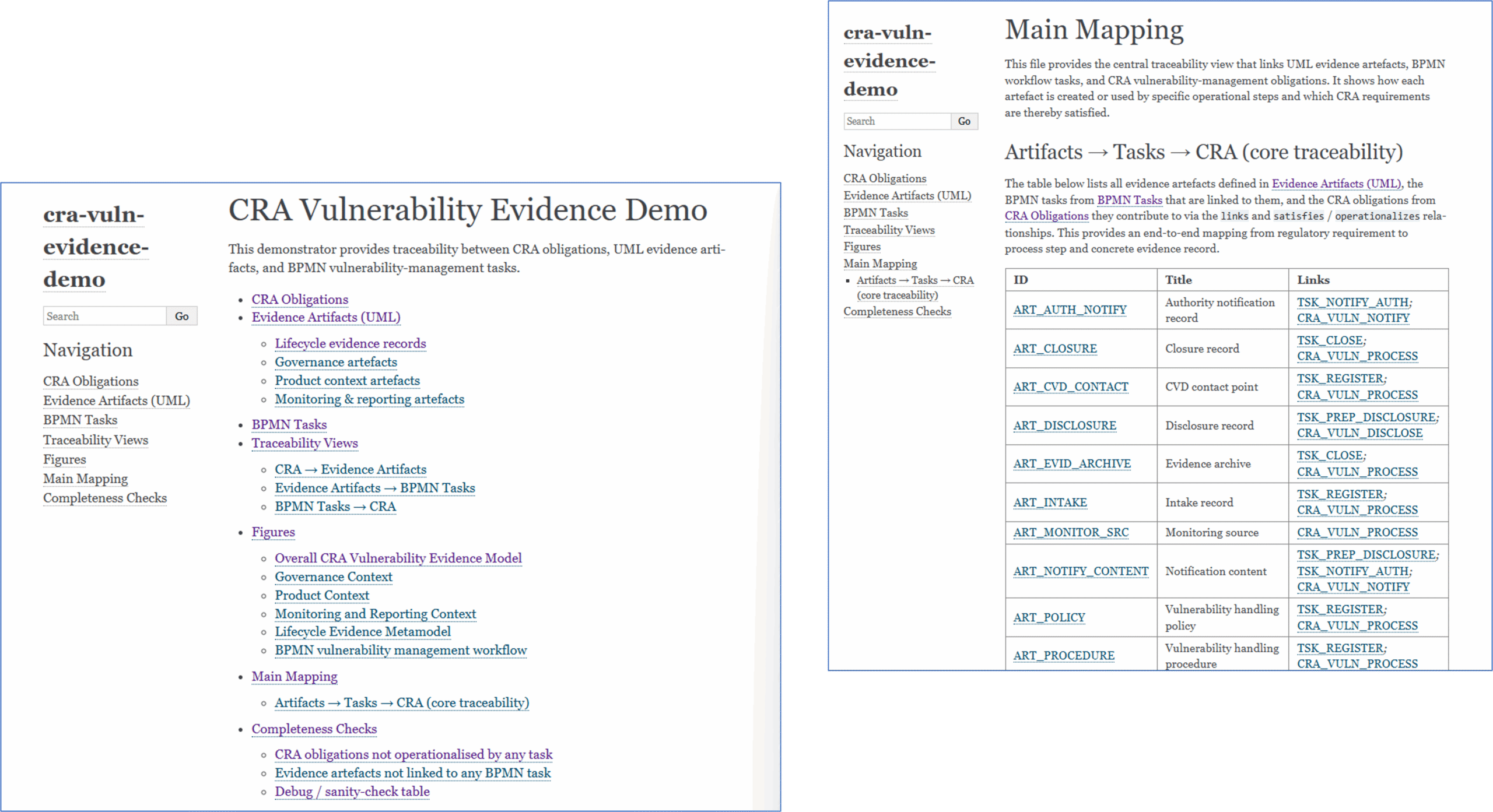The height and width of the screenshot is (812, 1493).
Task: Open the CRA → Evidence Artifacts link
Action: tap(351, 469)
